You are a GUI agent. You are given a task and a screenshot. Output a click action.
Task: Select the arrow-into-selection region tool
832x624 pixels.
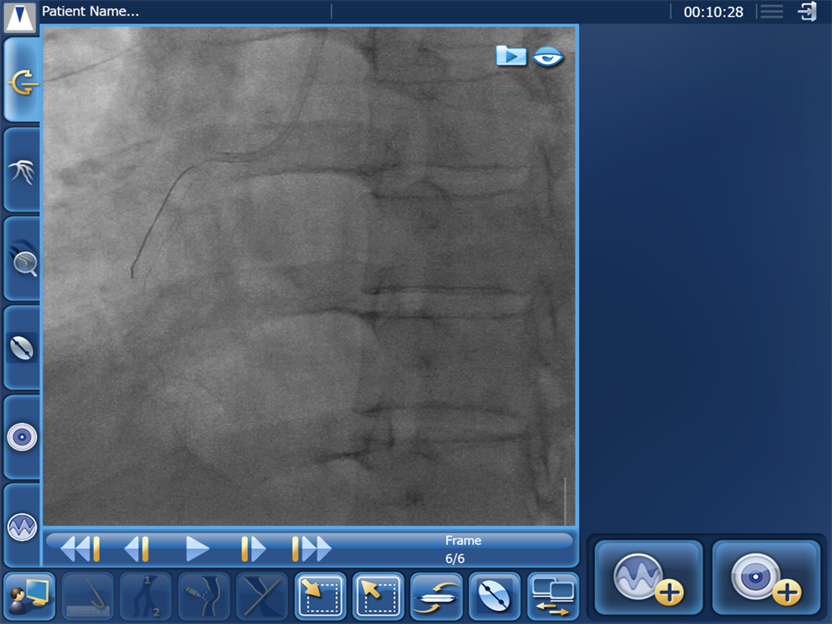[x=320, y=596]
